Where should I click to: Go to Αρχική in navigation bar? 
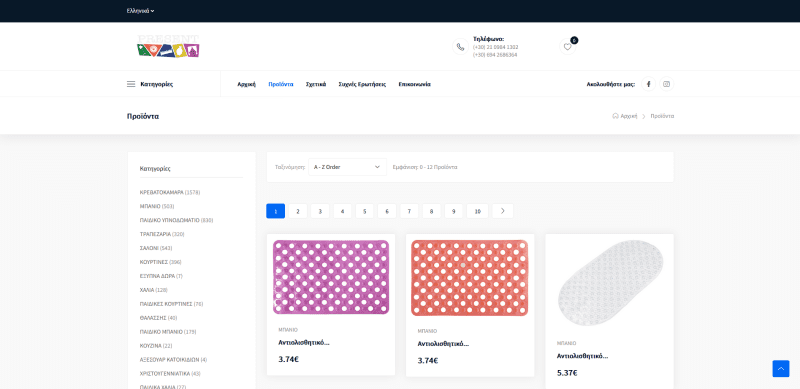pos(246,84)
